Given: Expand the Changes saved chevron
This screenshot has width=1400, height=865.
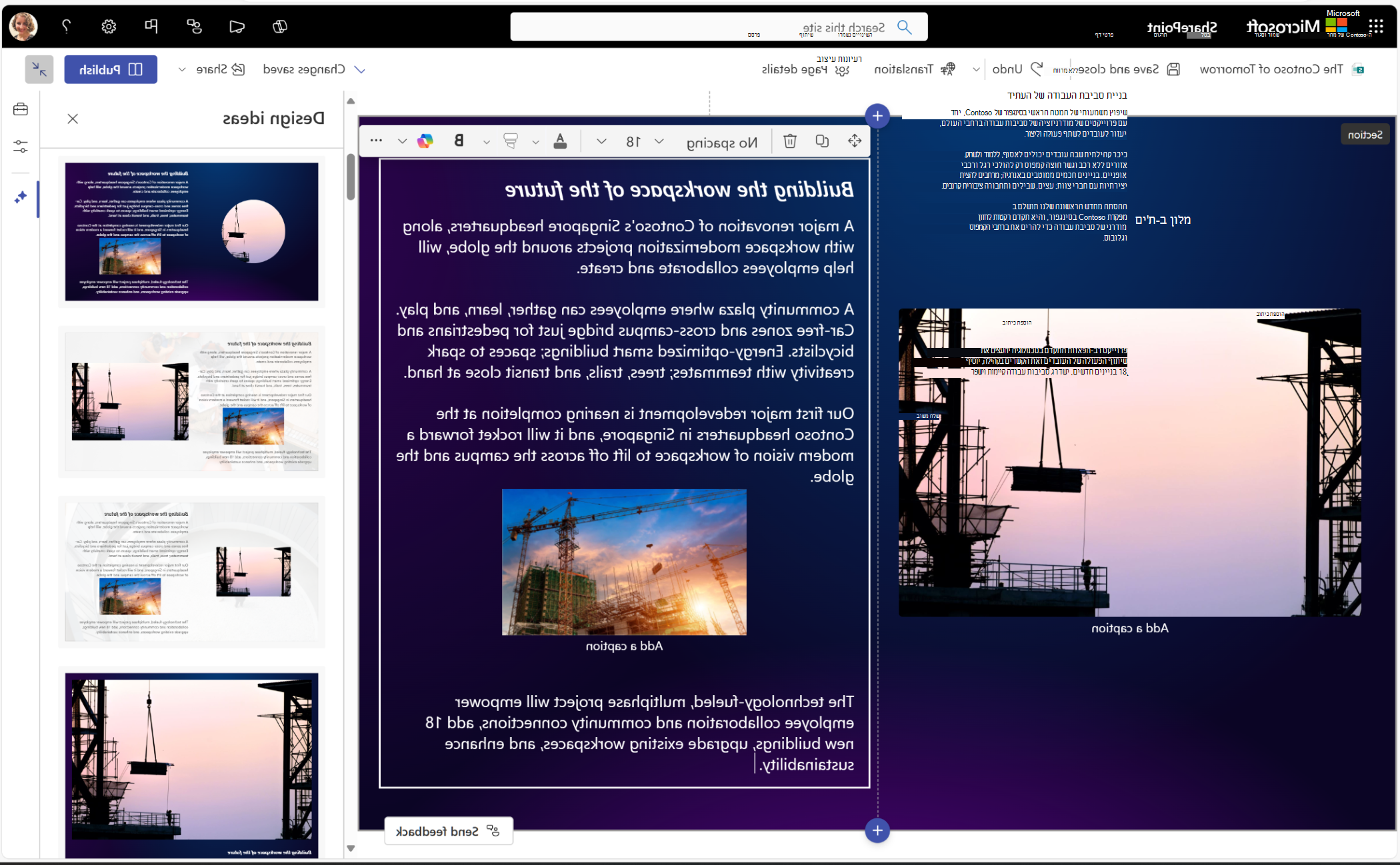Looking at the screenshot, I should pyautogui.click(x=360, y=69).
